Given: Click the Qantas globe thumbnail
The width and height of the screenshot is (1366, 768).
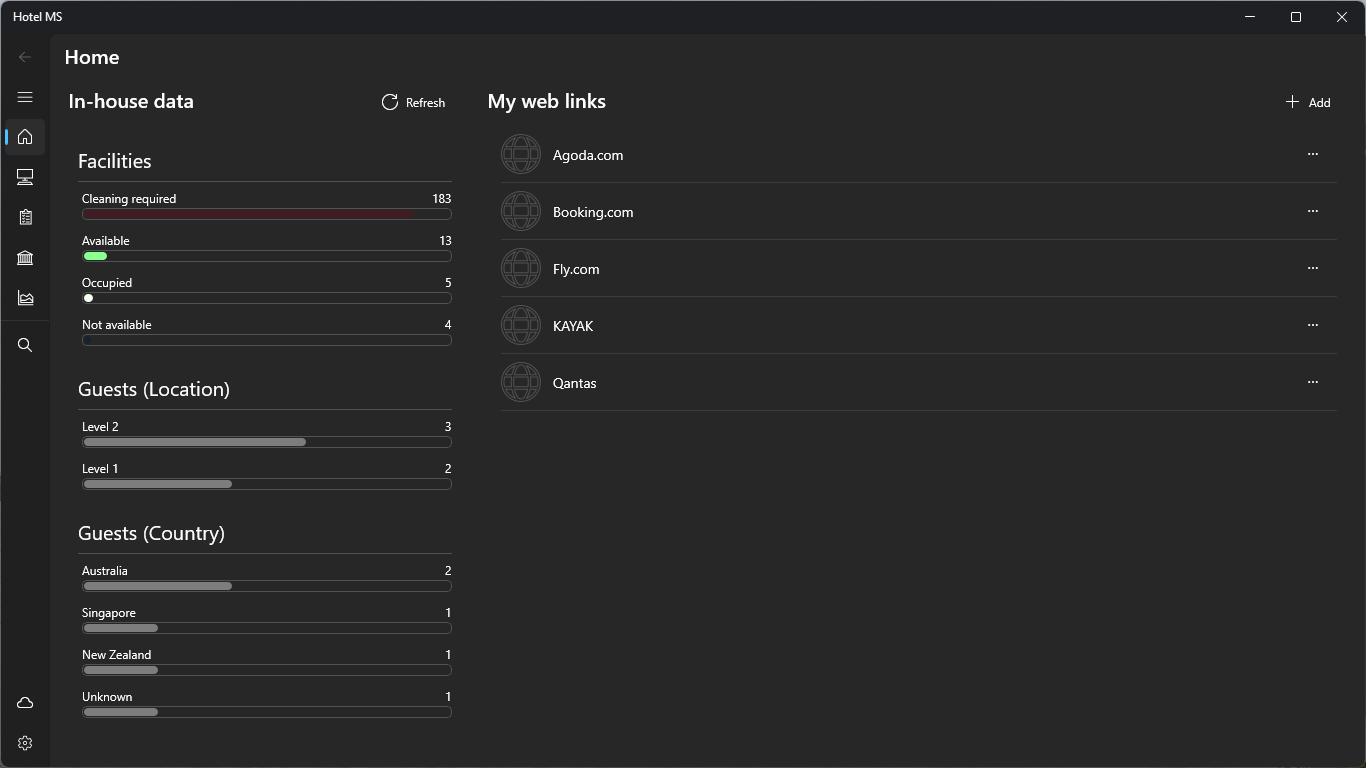Looking at the screenshot, I should (521, 383).
